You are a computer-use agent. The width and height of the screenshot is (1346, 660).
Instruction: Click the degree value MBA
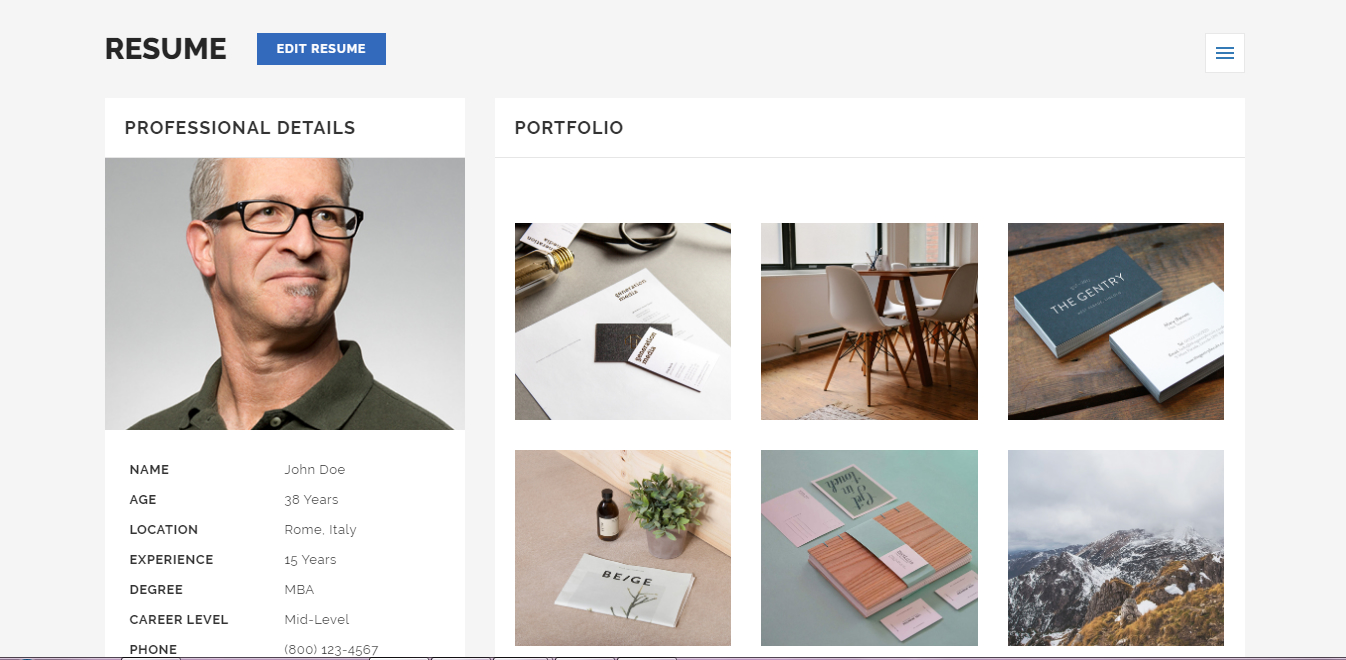click(x=299, y=590)
